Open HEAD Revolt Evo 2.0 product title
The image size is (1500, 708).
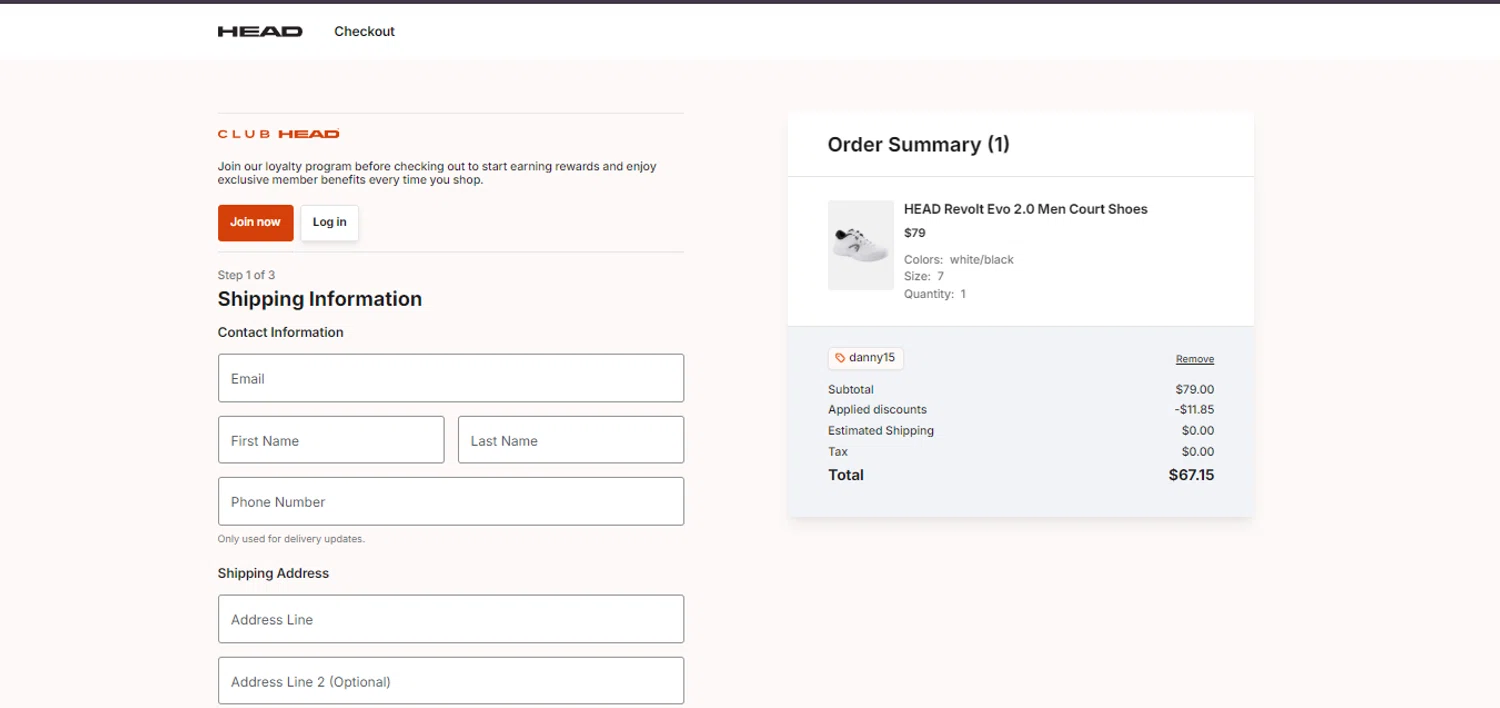[x=1026, y=209]
